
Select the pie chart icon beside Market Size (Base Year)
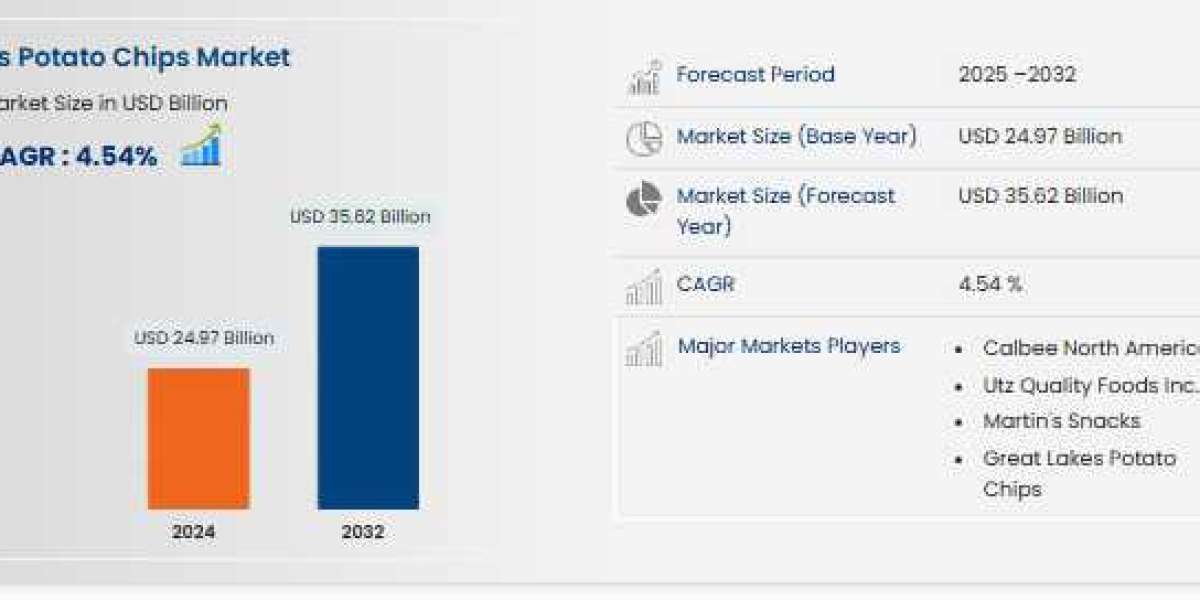646,137
